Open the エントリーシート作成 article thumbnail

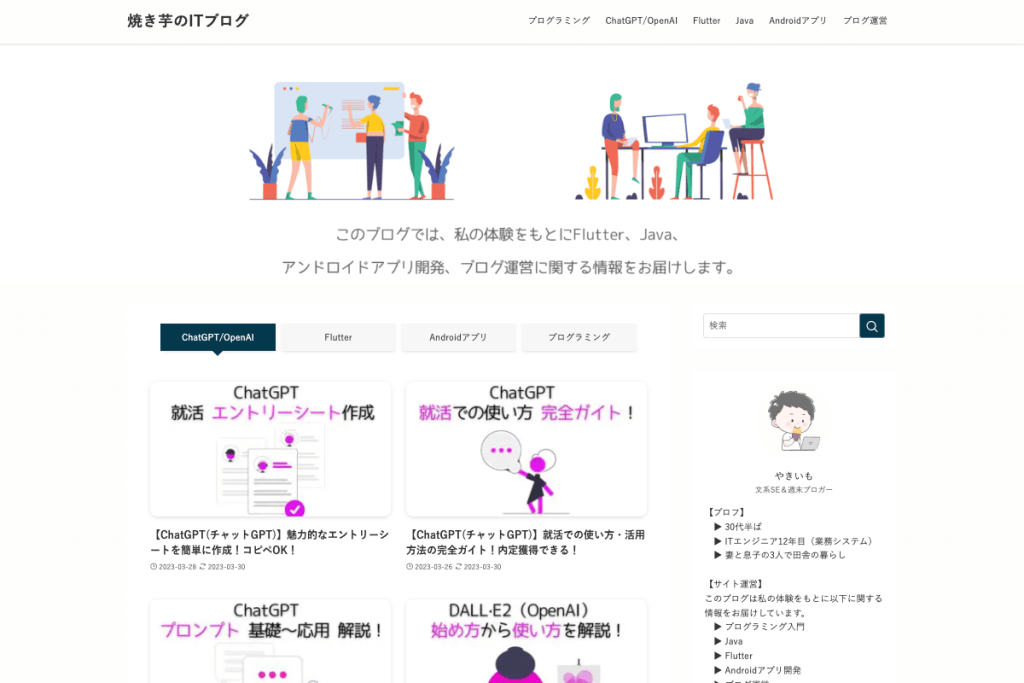(x=270, y=449)
